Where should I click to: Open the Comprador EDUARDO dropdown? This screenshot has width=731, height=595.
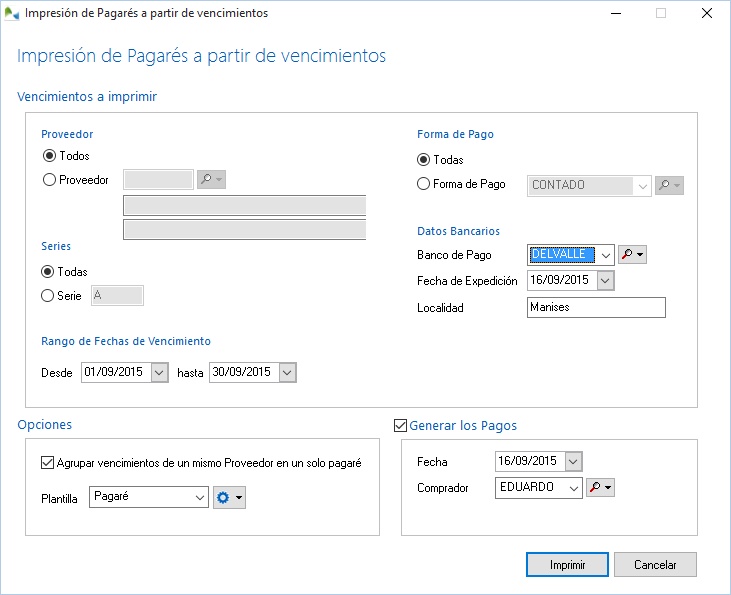click(572, 488)
